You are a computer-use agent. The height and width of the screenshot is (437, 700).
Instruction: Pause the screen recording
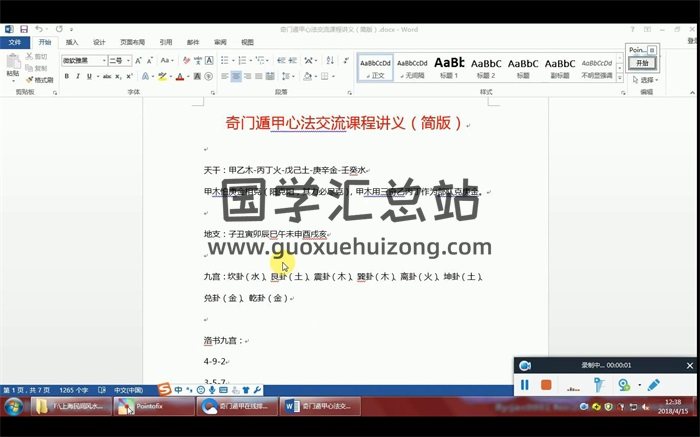525,384
